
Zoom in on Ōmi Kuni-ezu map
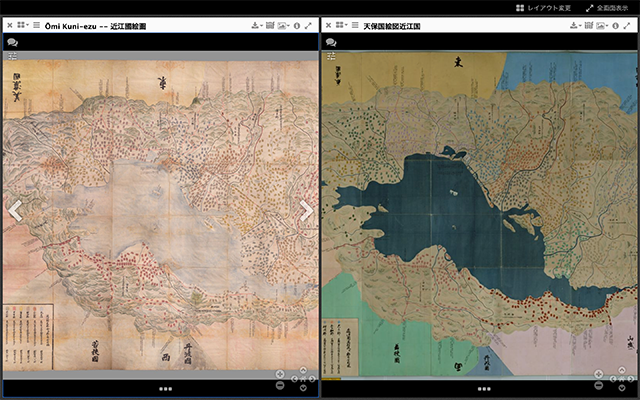tap(280, 374)
